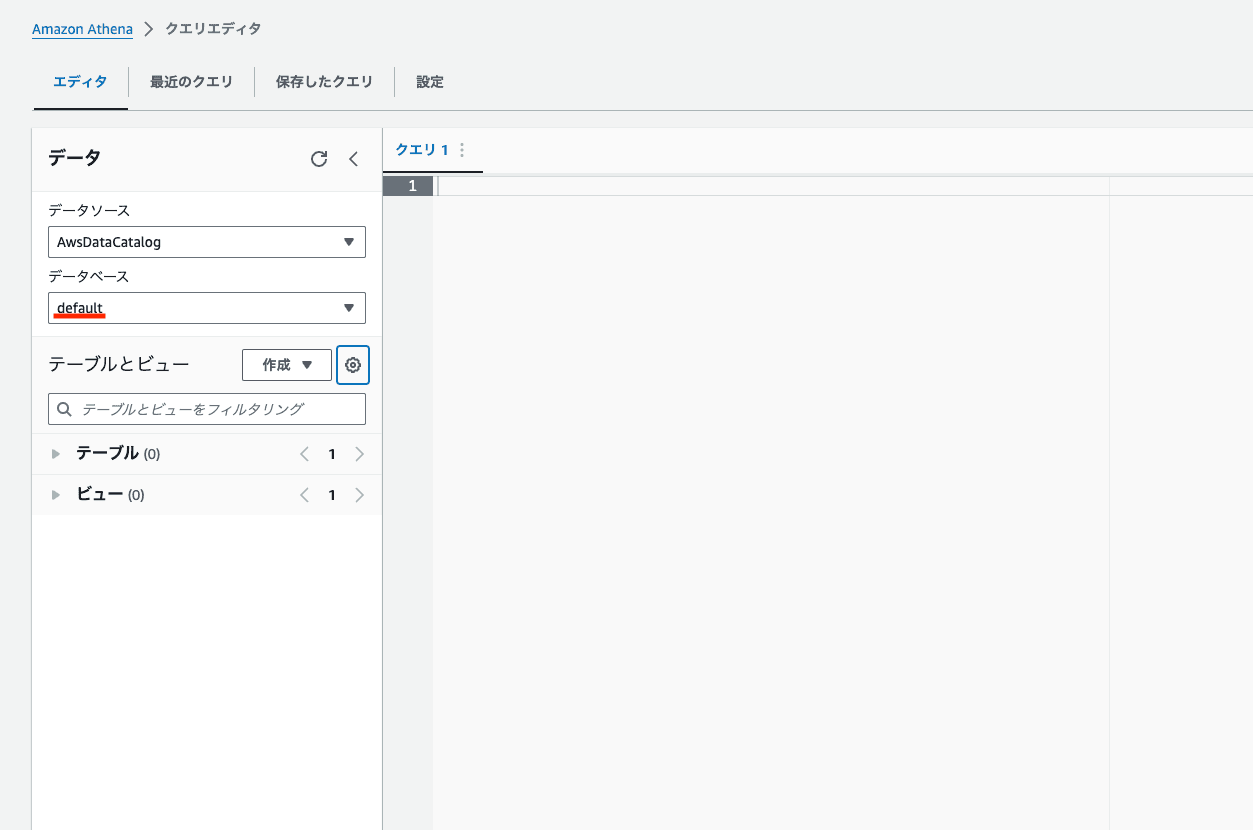The width and height of the screenshot is (1253, 830).
Task: Expand the ビュー section
Action: coord(56,495)
